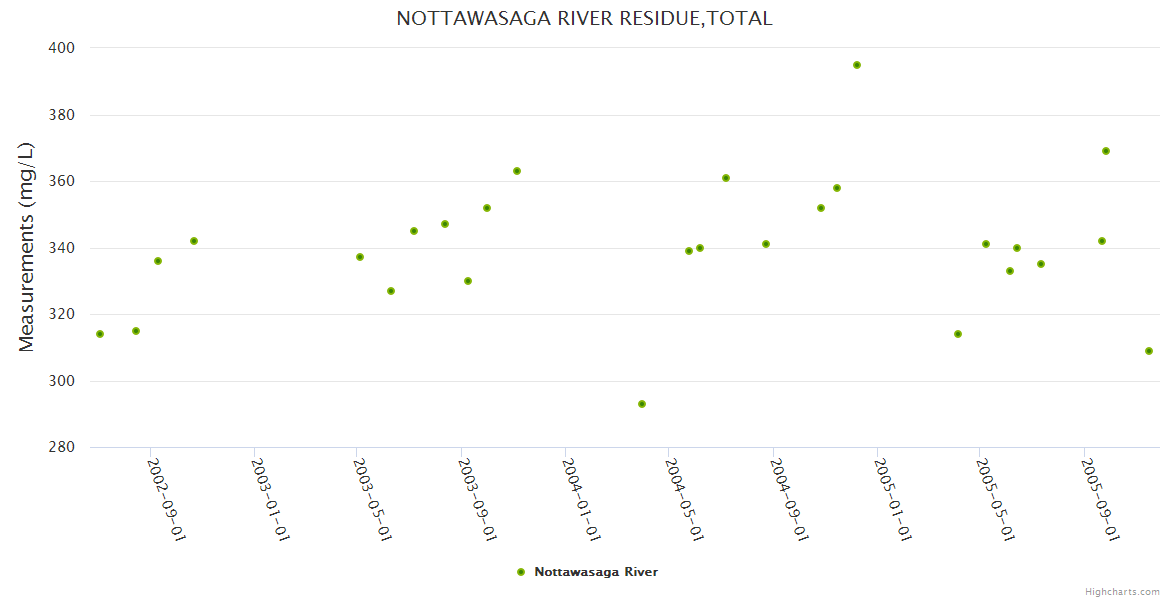1170x600 pixels.
Task: Click the Measurements (mg/L) axis title
Action: click(27, 247)
